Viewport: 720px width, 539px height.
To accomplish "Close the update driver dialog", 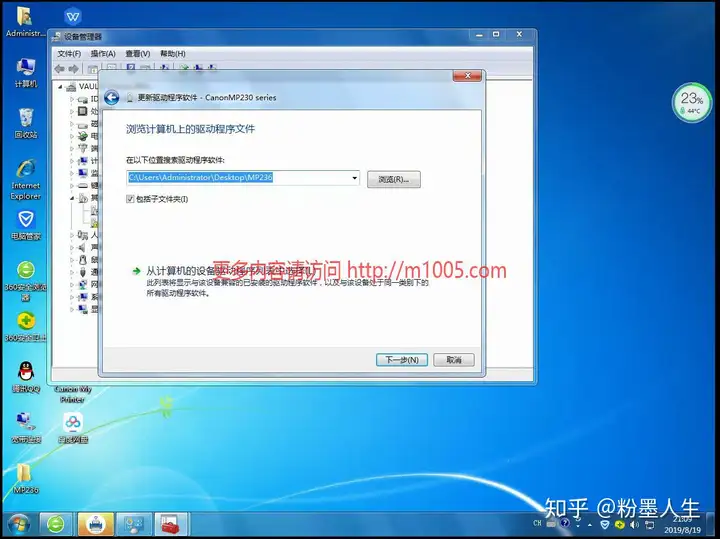I will [x=467, y=76].
